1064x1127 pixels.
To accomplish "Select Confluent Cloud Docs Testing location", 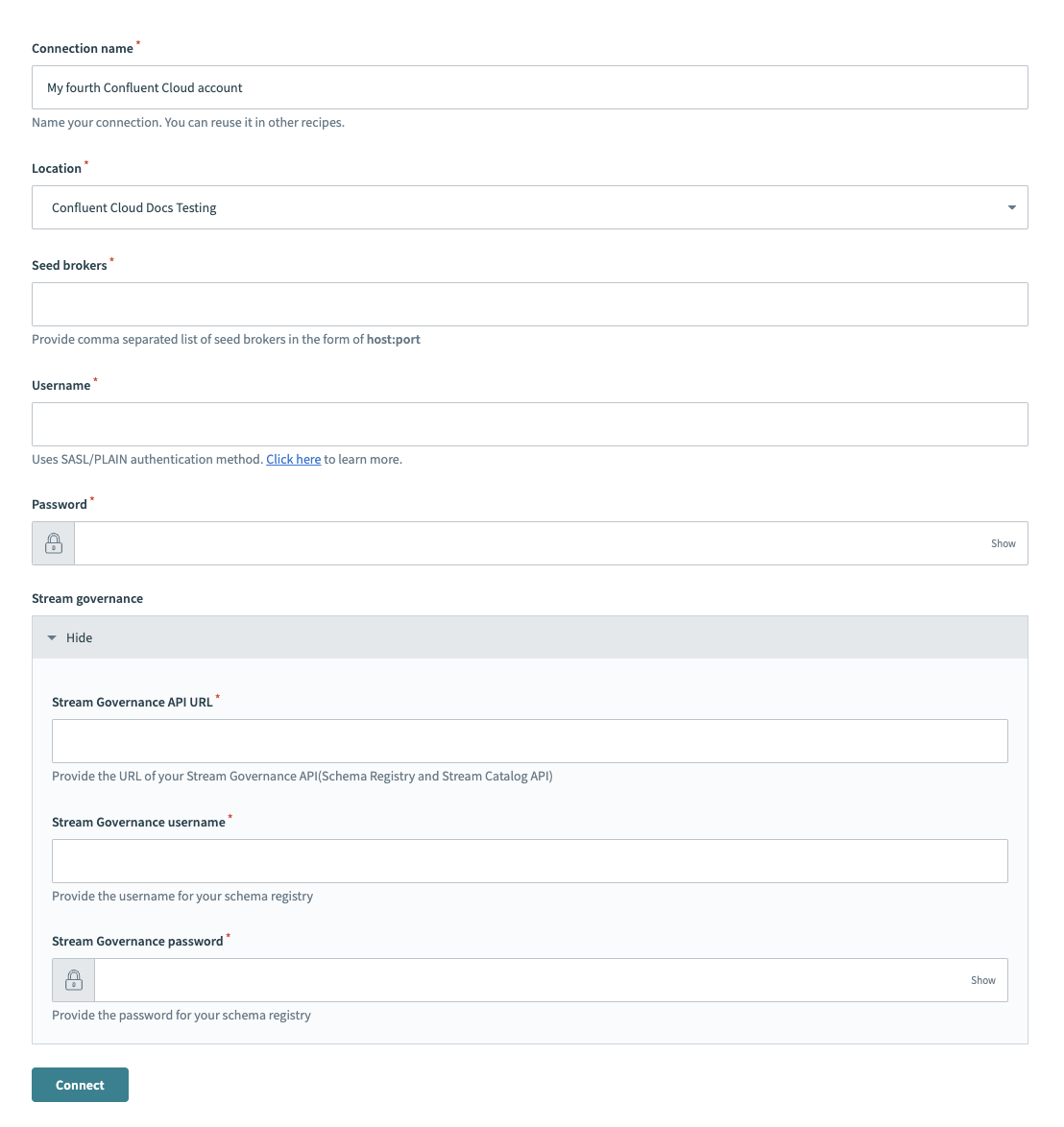I will [x=529, y=206].
